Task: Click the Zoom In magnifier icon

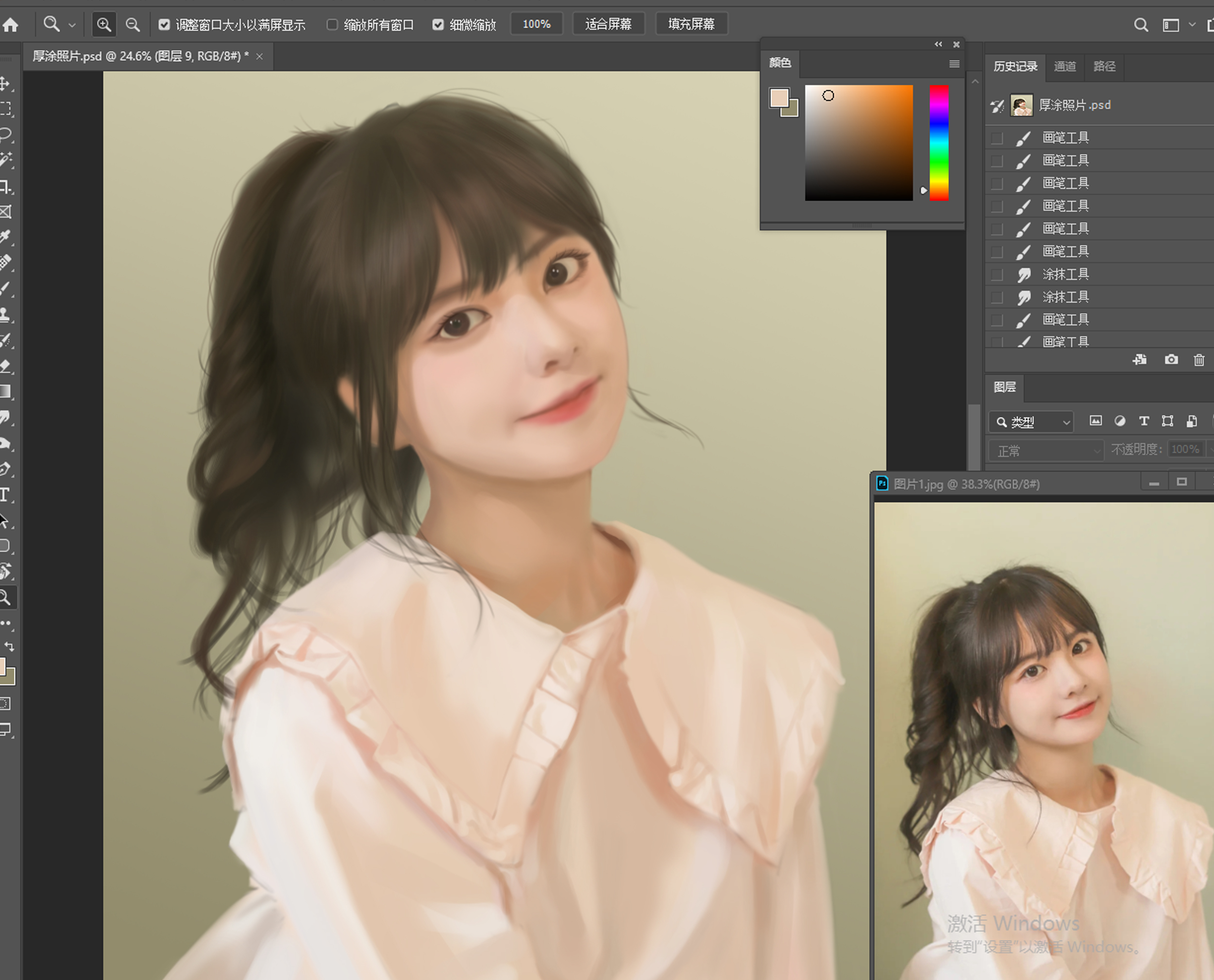Action: tap(104, 24)
